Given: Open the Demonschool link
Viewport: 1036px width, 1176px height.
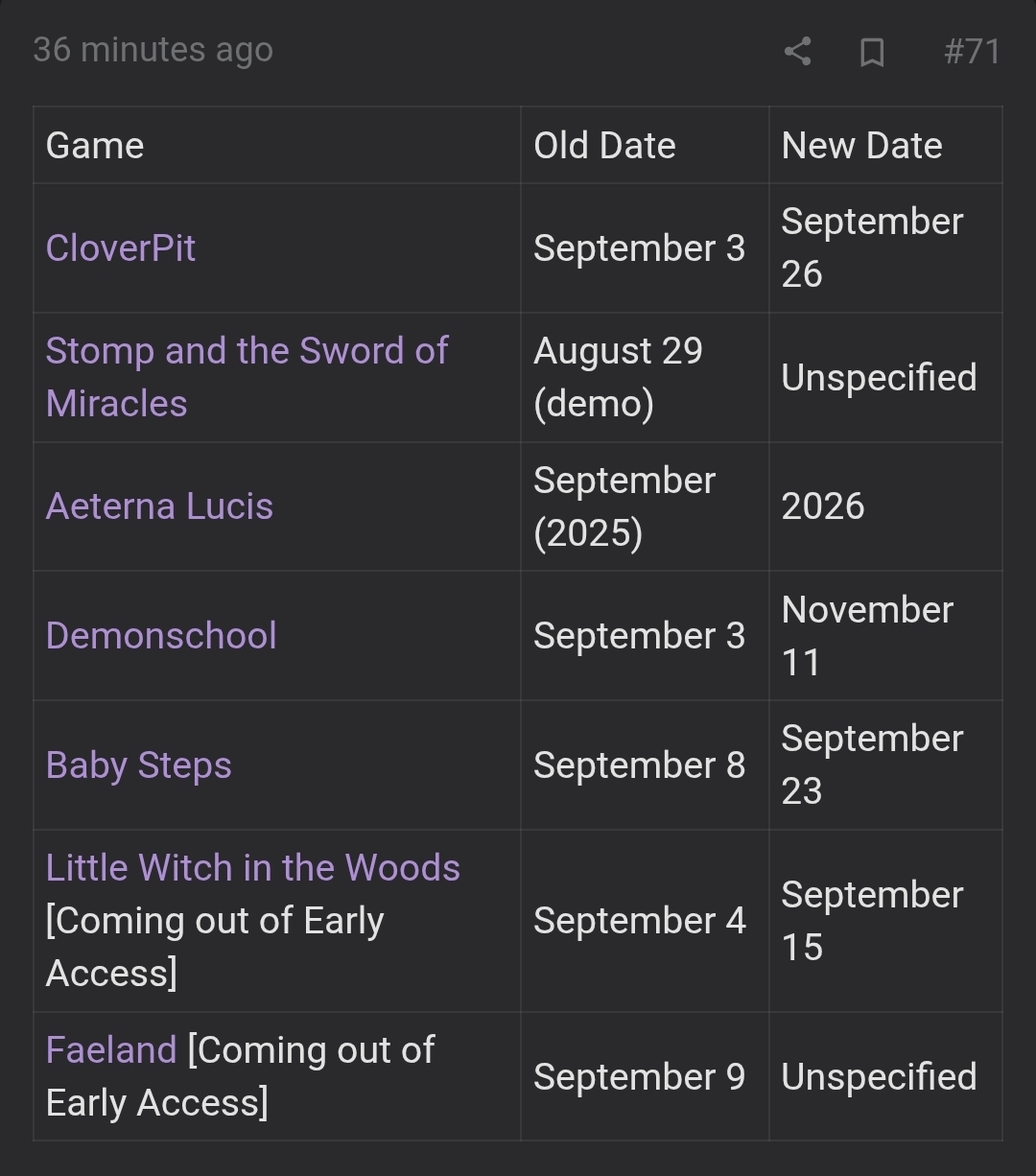Looking at the screenshot, I should (x=161, y=636).
